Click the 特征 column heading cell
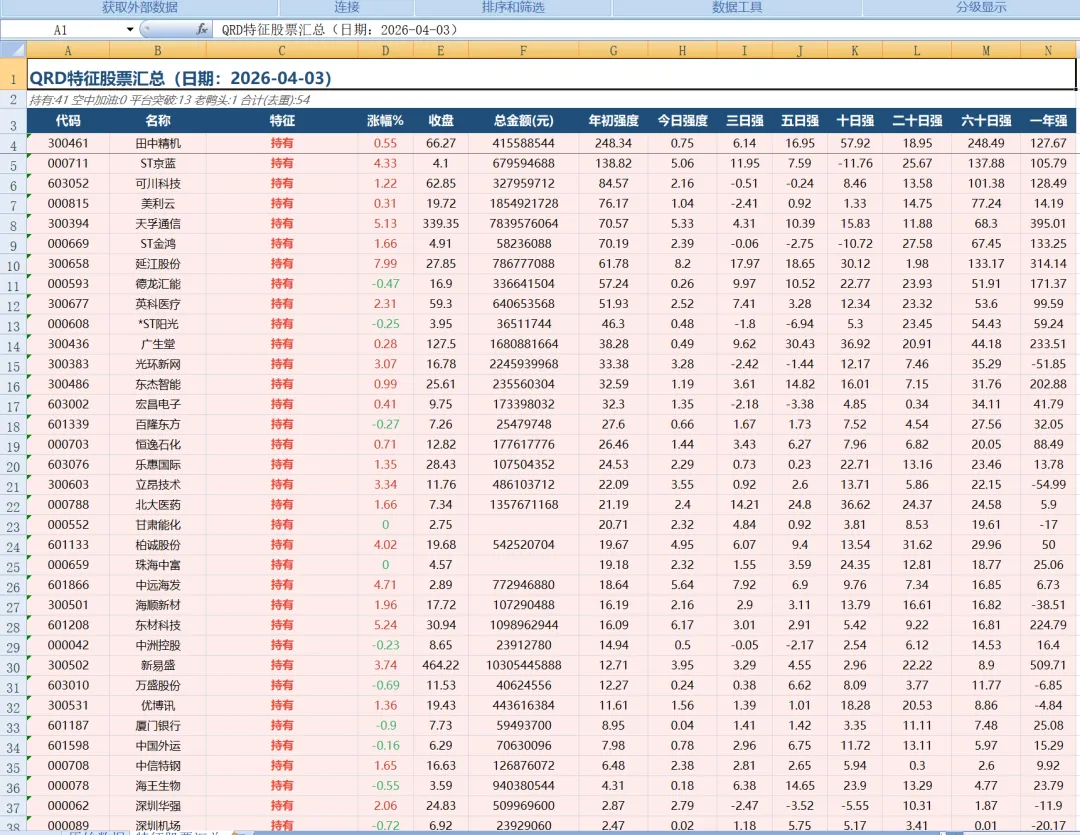Viewport: 1080px width, 835px height. [282, 121]
